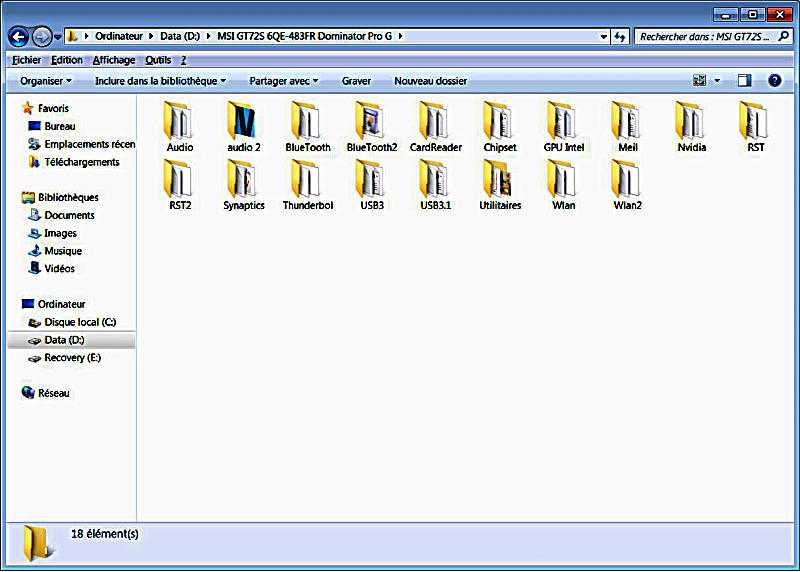Viewport: 800px width, 572px height.
Task: Open the ? help menu
Action: (184, 60)
